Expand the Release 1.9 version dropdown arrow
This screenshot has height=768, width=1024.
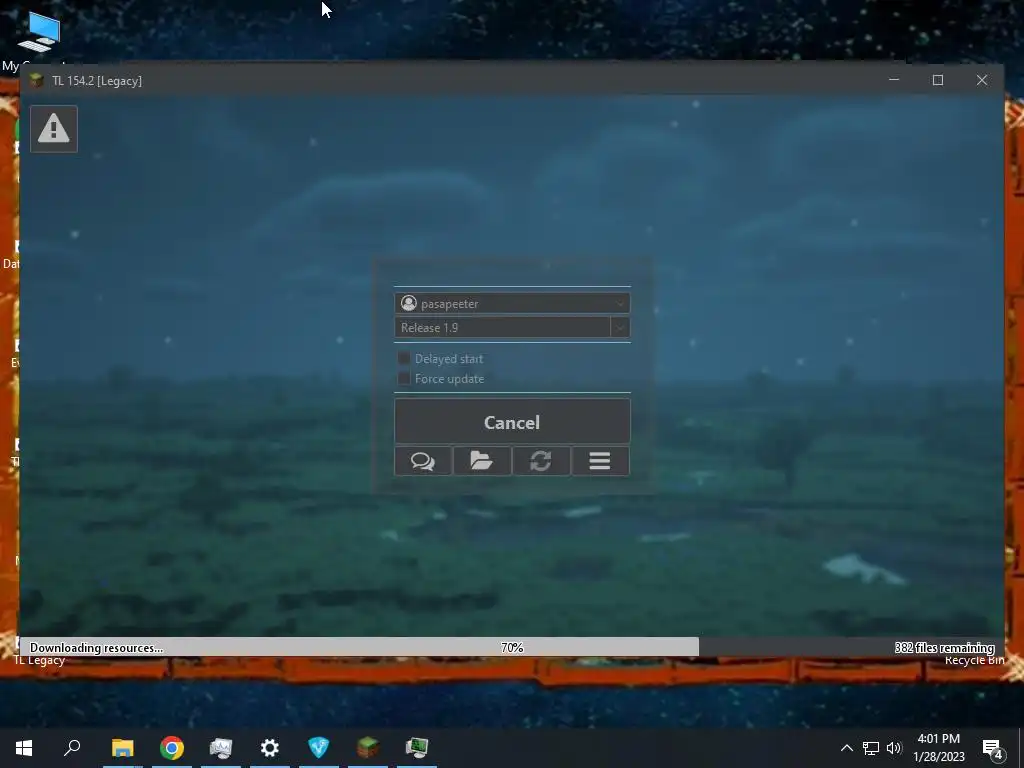620,327
